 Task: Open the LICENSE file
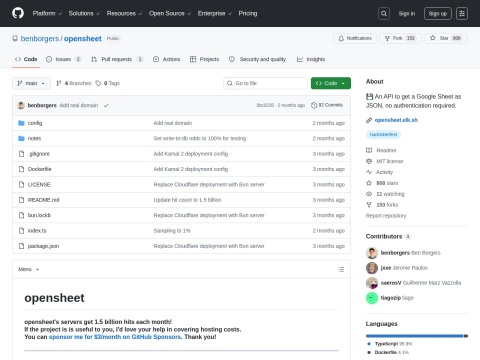pyautogui.click(x=39, y=184)
